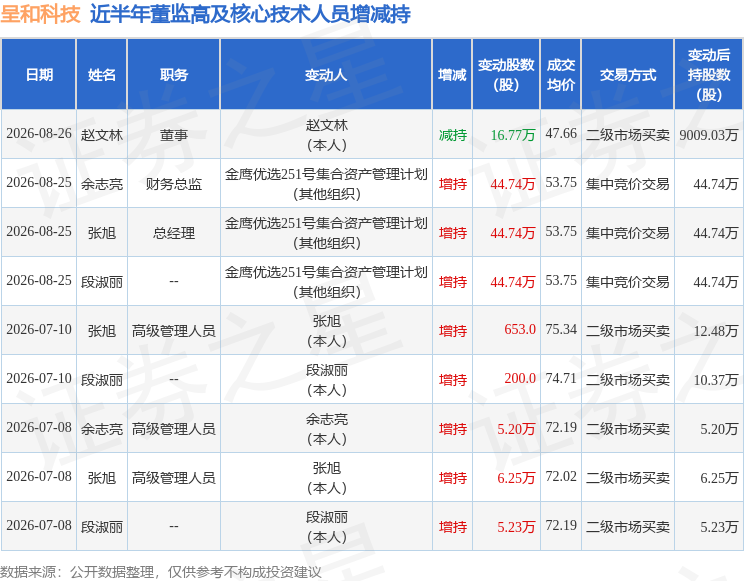The height and width of the screenshot is (581, 744).
Task: Click the 75.34 average price cell
Action: (561, 329)
